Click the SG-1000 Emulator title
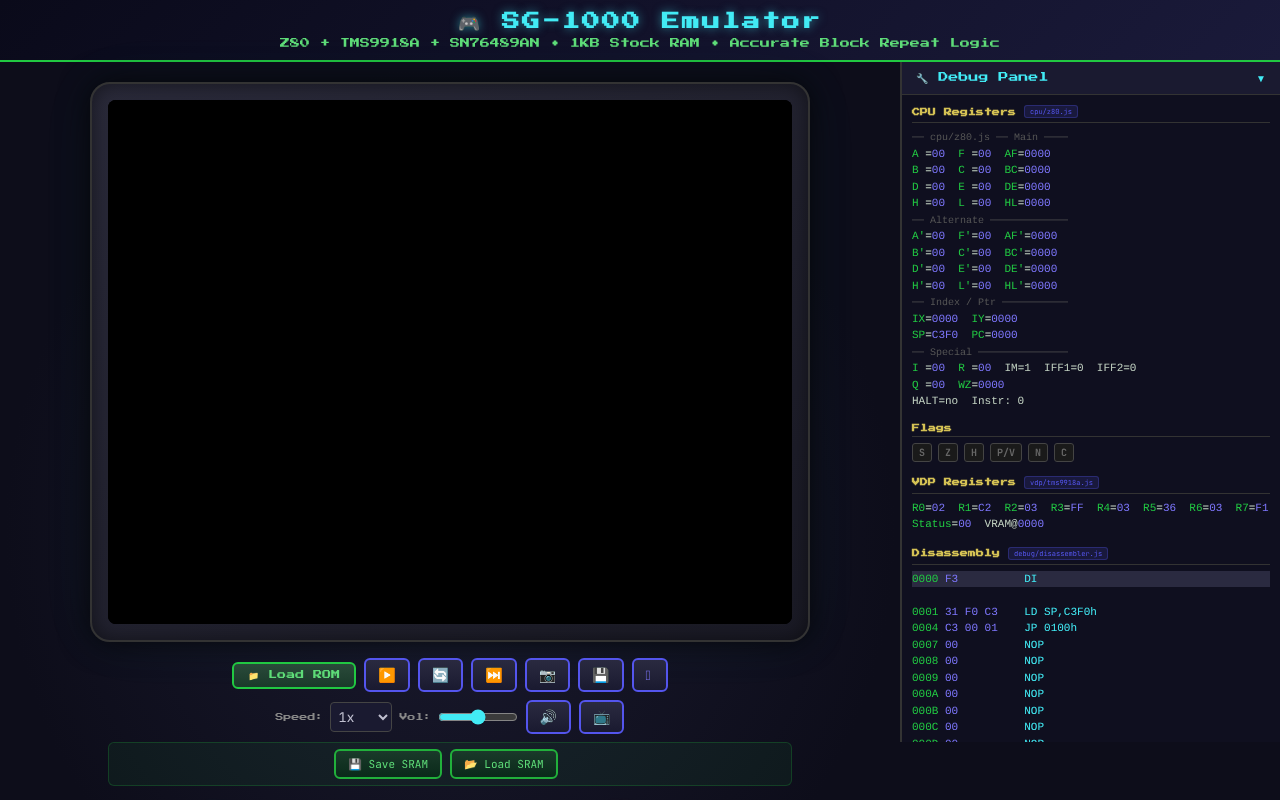 [660, 21]
